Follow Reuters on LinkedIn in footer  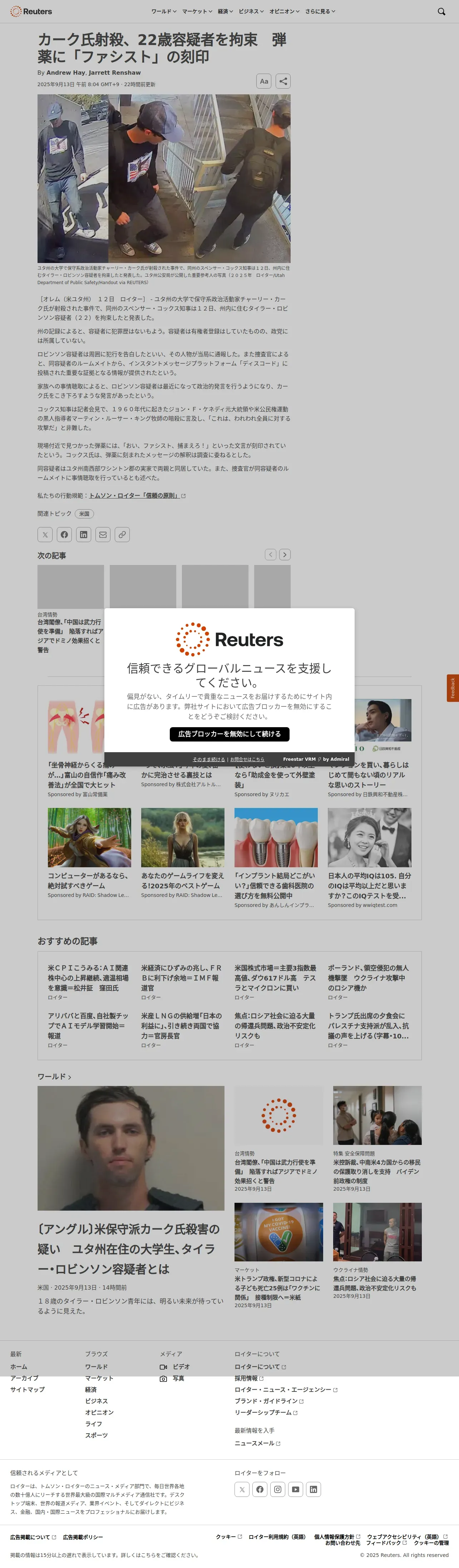tap(313, 1489)
